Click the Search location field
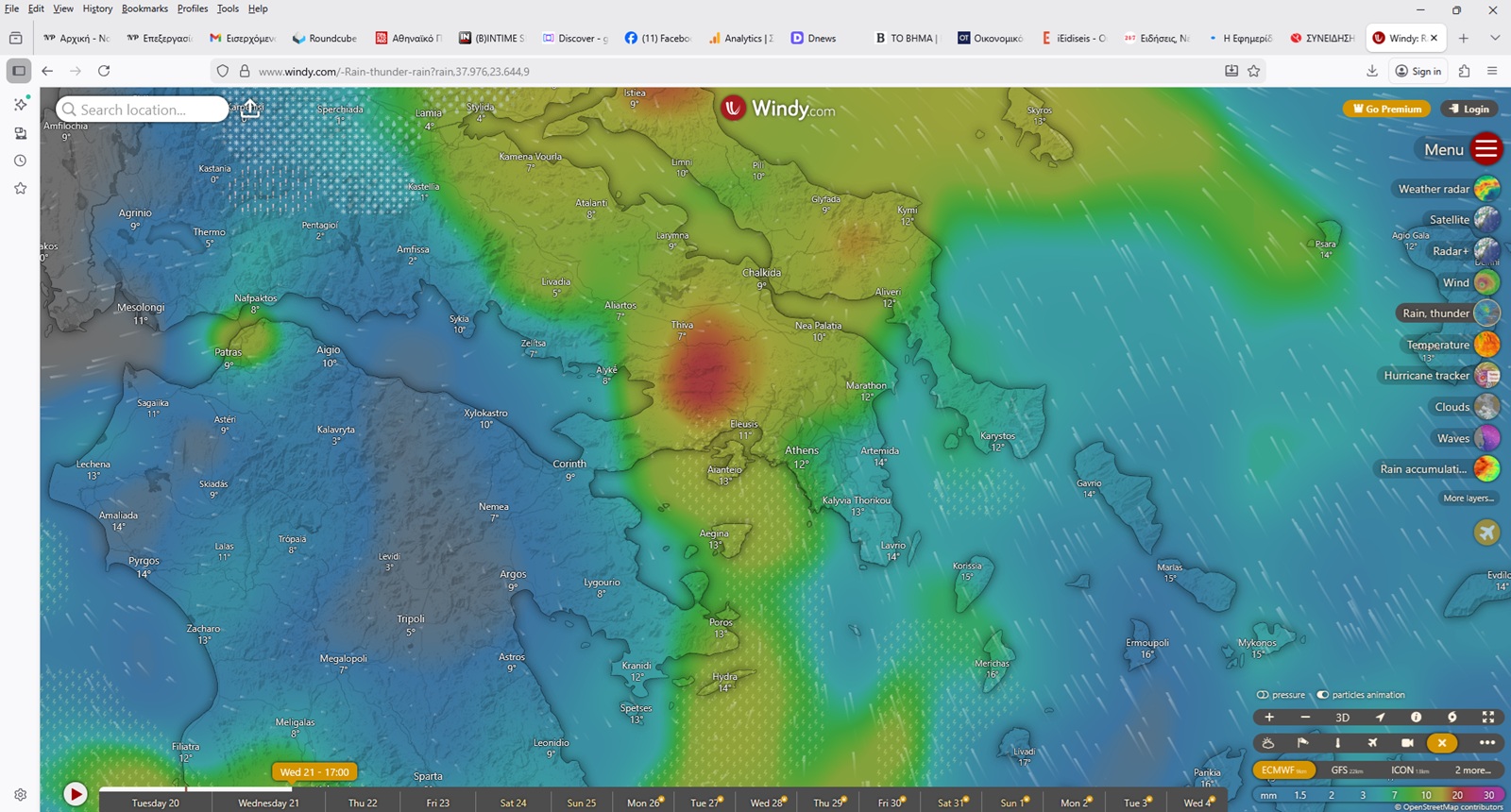The width and height of the screenshot is (1511, 812). point(142,110)
